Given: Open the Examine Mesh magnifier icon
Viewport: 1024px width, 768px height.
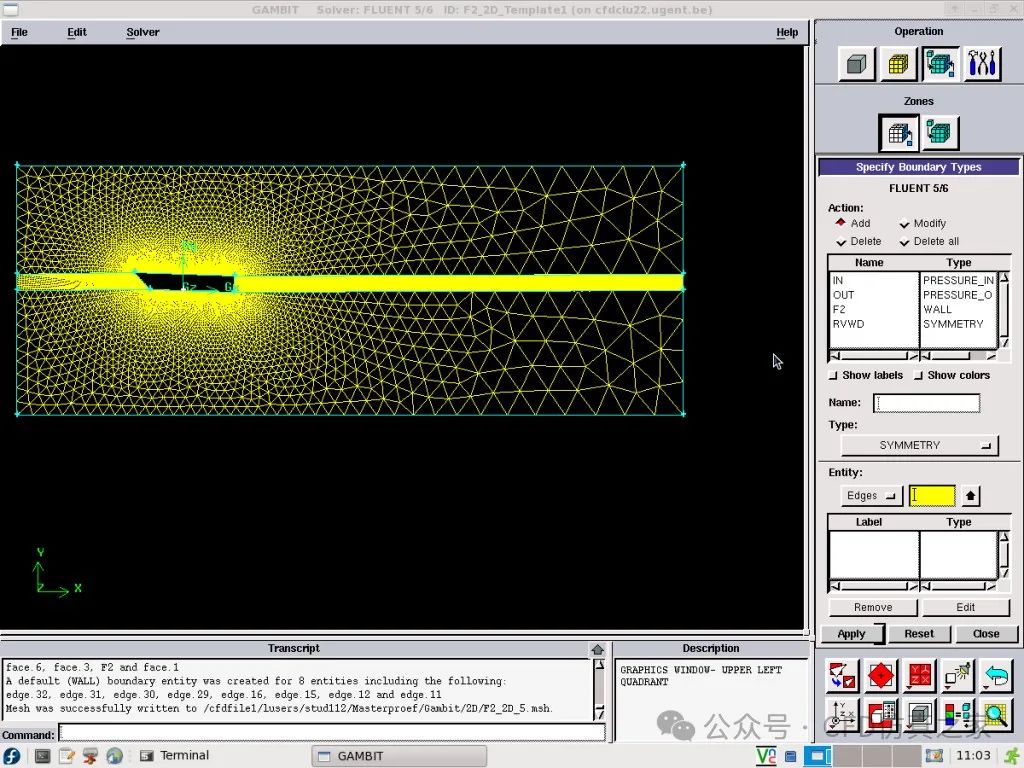Looking at the screenshot, I should 995,714.
